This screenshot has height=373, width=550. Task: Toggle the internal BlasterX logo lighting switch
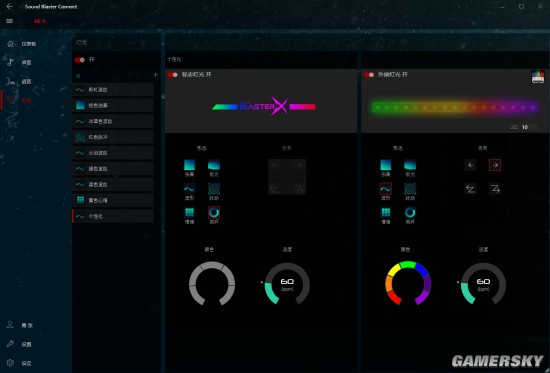pos(173,75)
